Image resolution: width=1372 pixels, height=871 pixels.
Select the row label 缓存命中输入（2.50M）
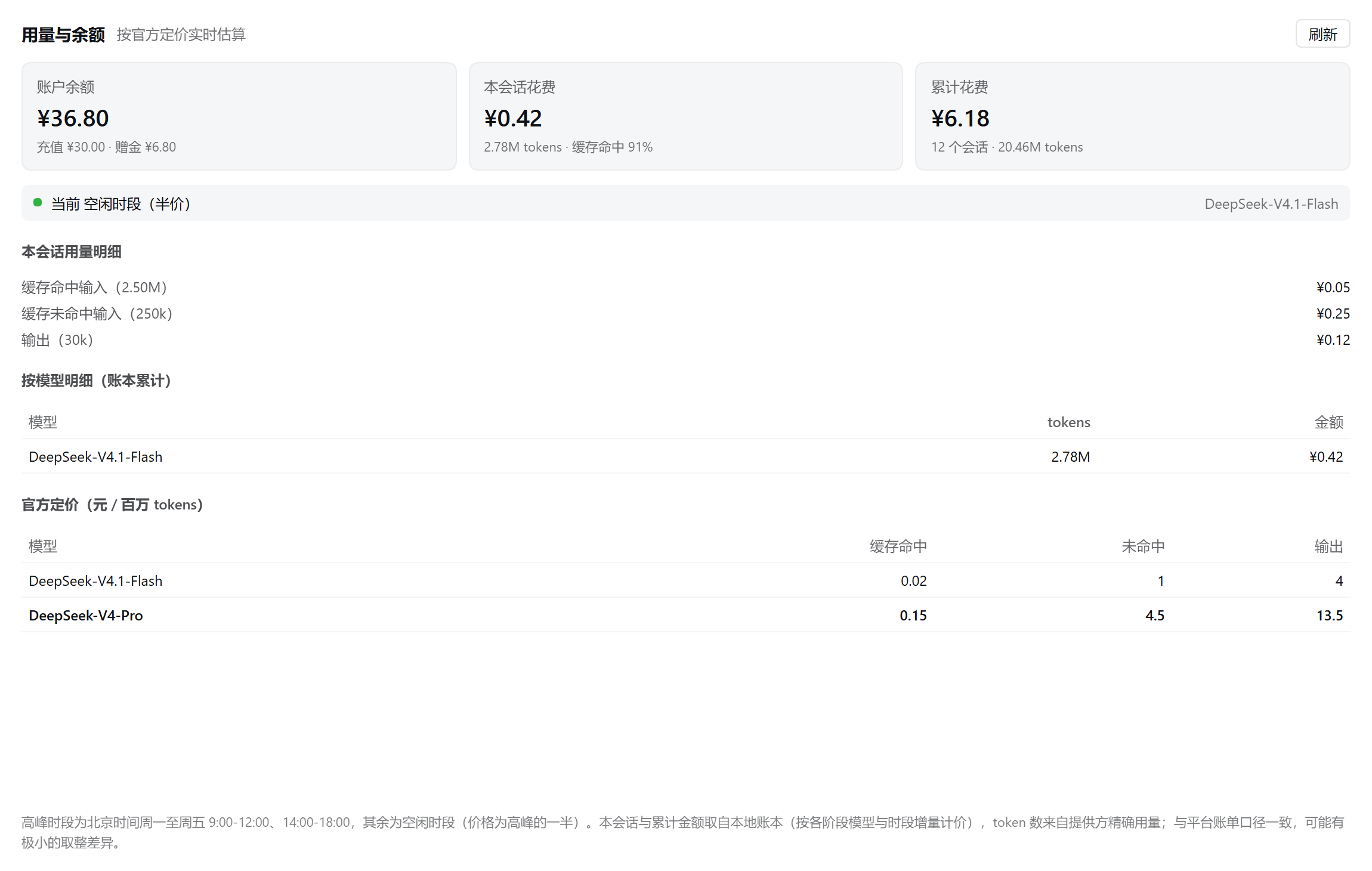(94, 288)
